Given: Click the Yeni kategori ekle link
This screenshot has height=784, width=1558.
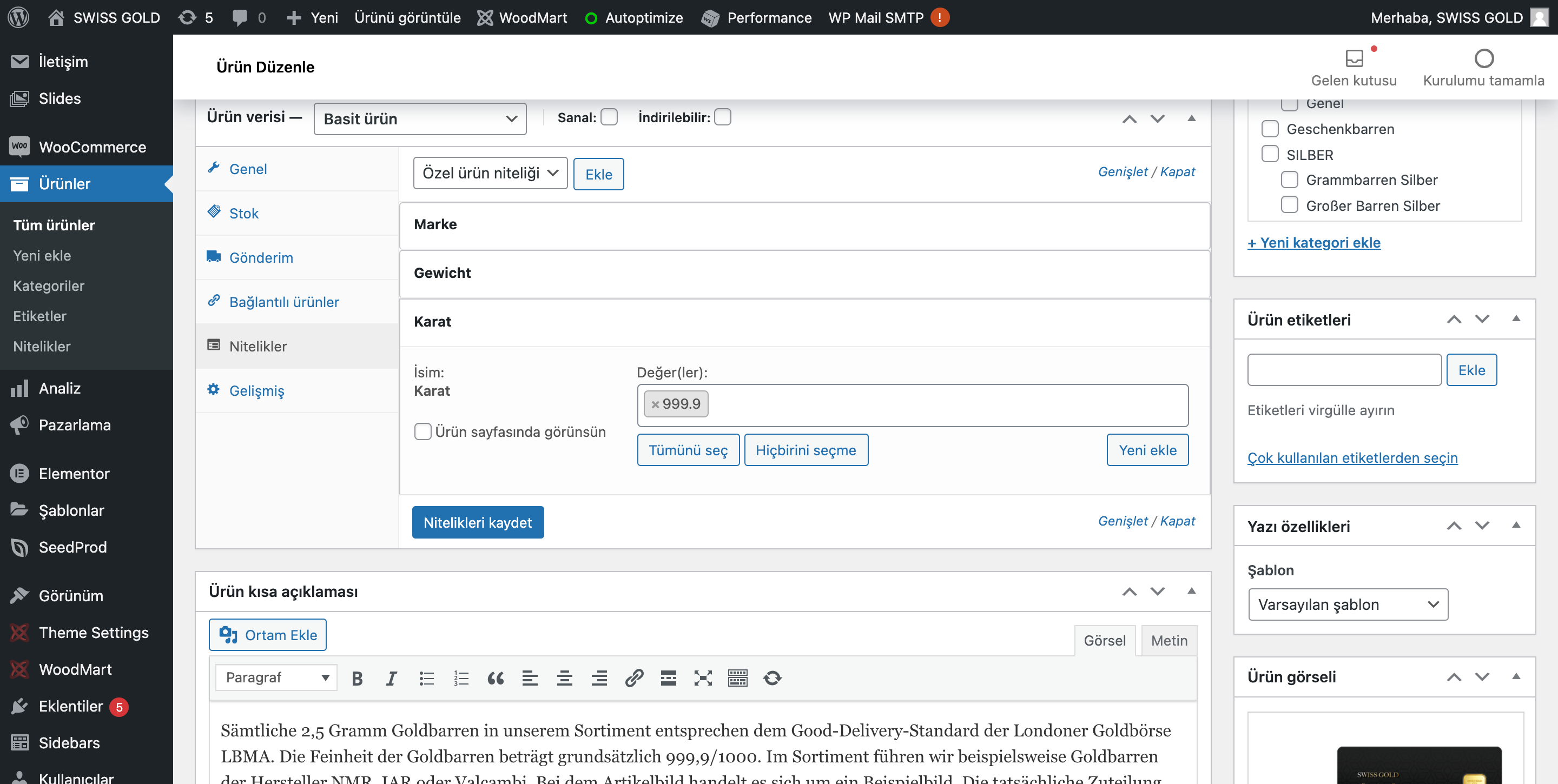Looking at the screenshot, I should click(x=1313, y=242).
